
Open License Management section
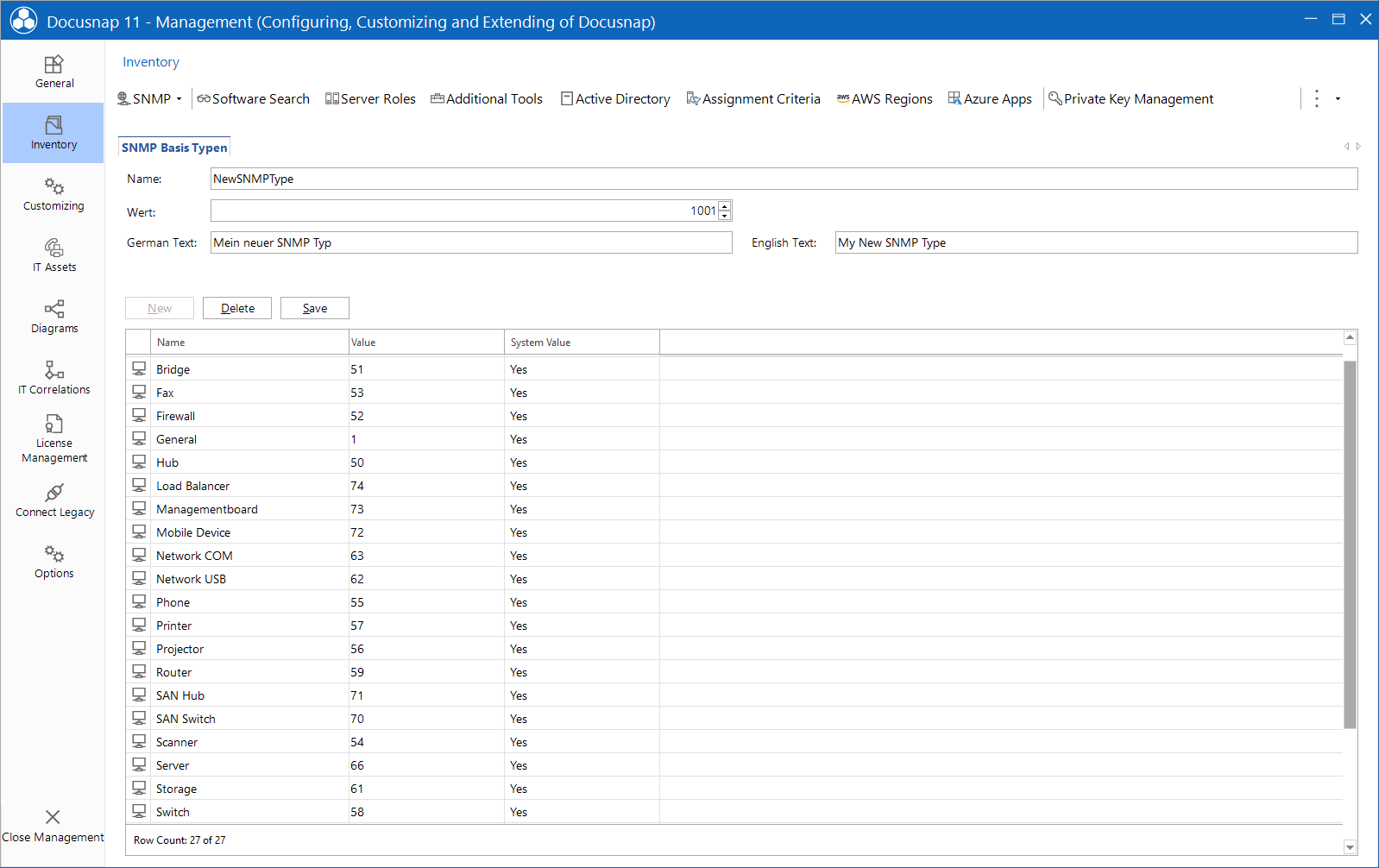point(54,439)
